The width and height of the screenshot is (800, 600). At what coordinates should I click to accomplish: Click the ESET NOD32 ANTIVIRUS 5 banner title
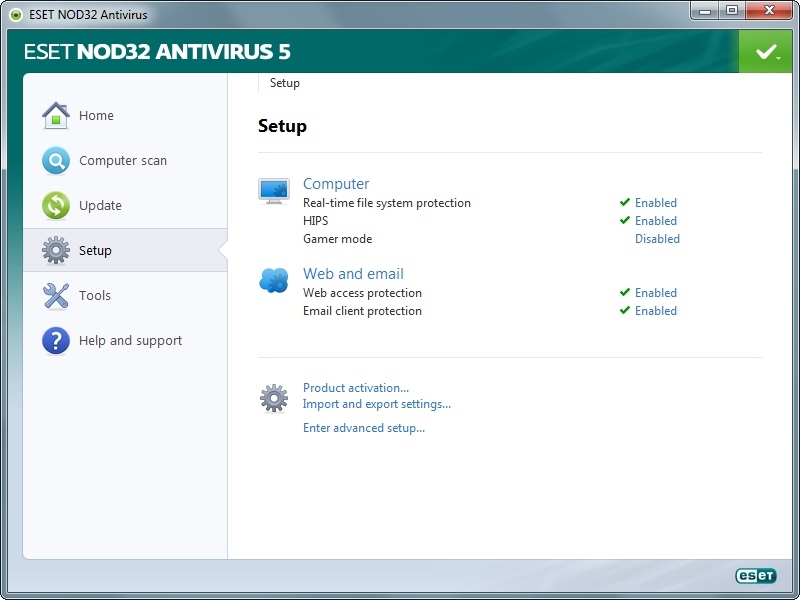(157, 52)
